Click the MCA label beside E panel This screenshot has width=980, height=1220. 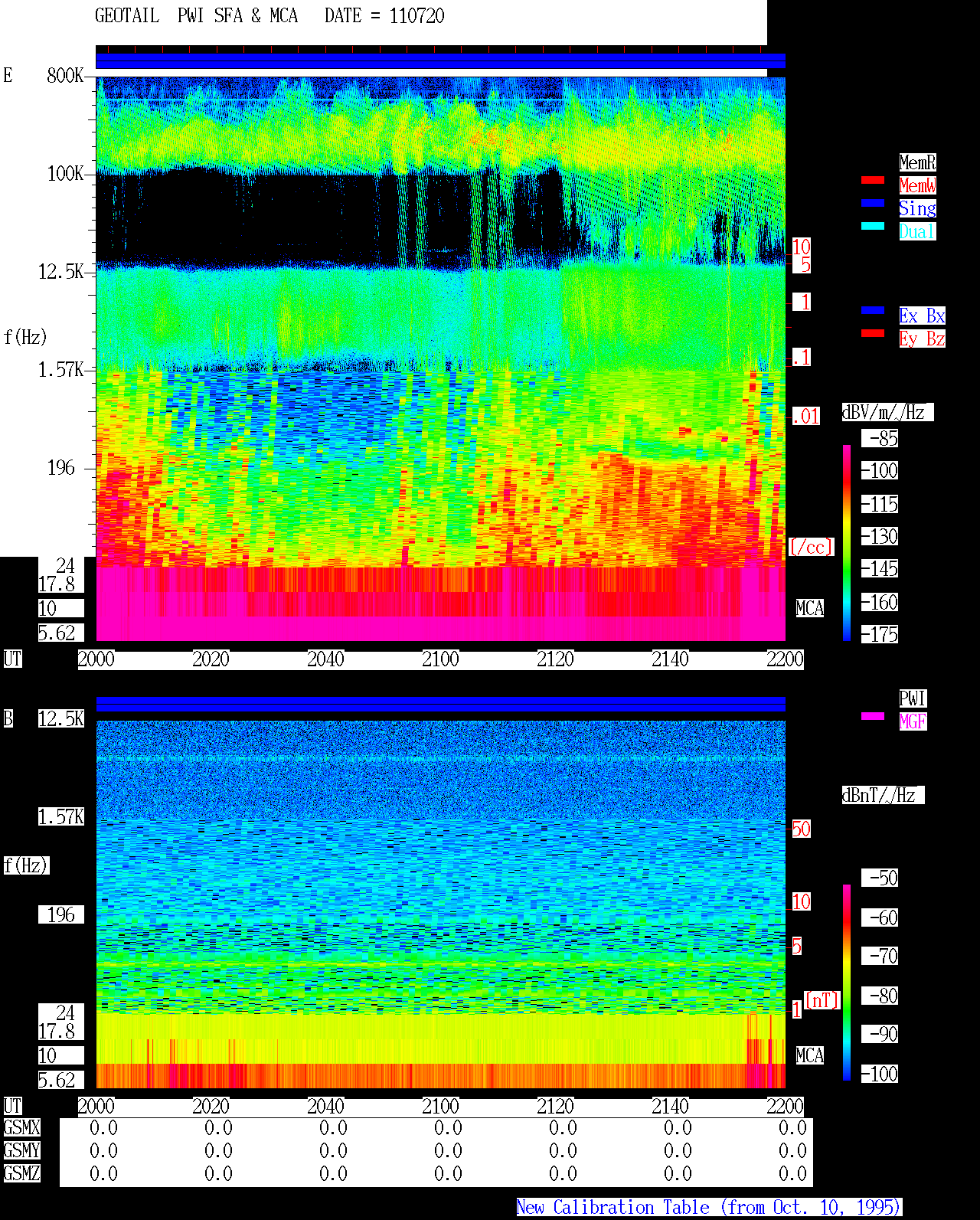[x=809, y=608]
